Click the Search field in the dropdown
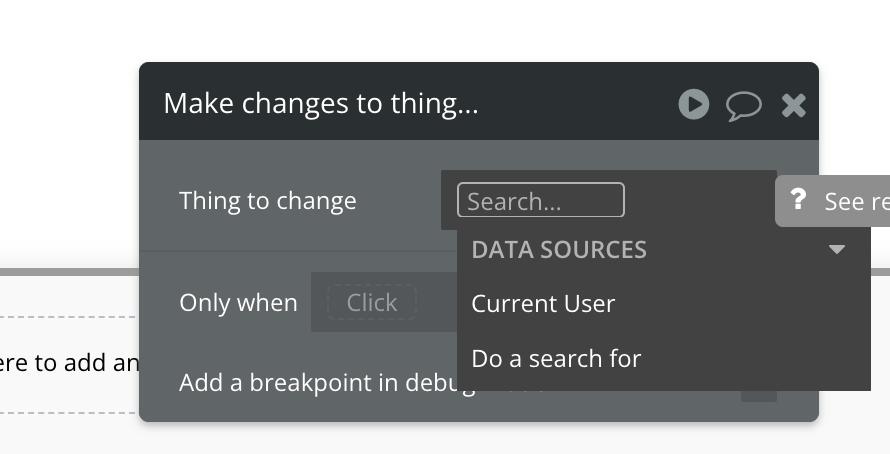This screenshot has width=890, height=454. [540, 201]
